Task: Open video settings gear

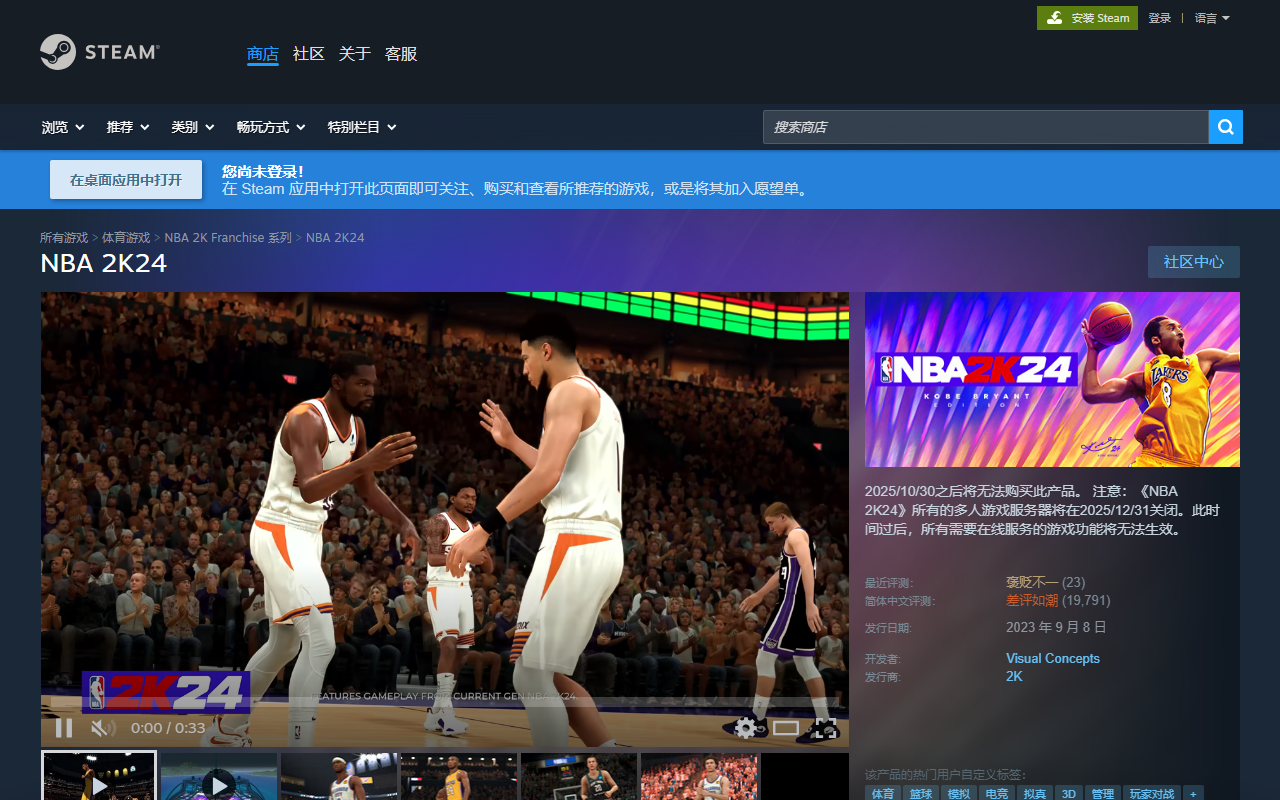Action: (746, 728)
